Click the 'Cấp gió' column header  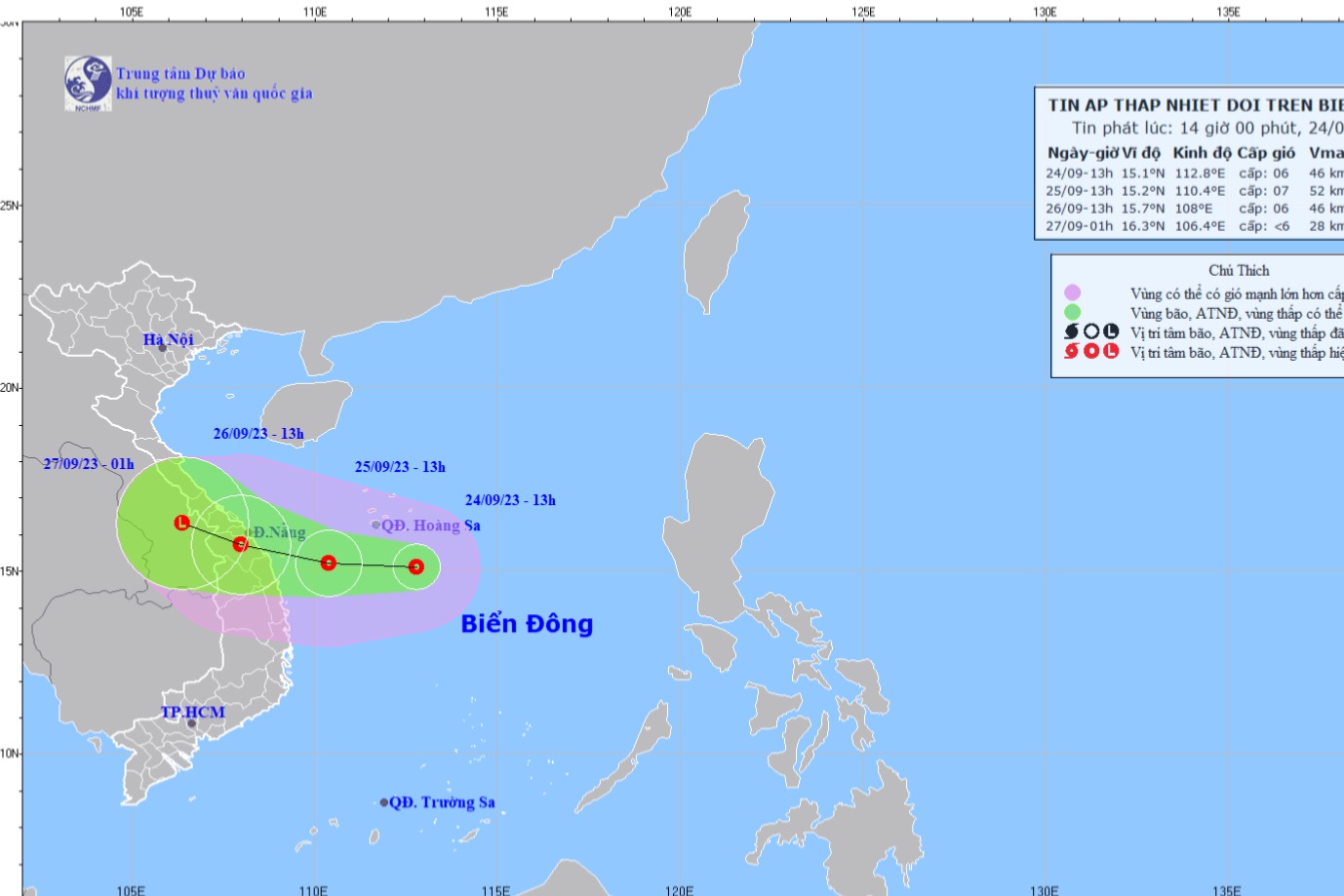tap(1267, 153)
